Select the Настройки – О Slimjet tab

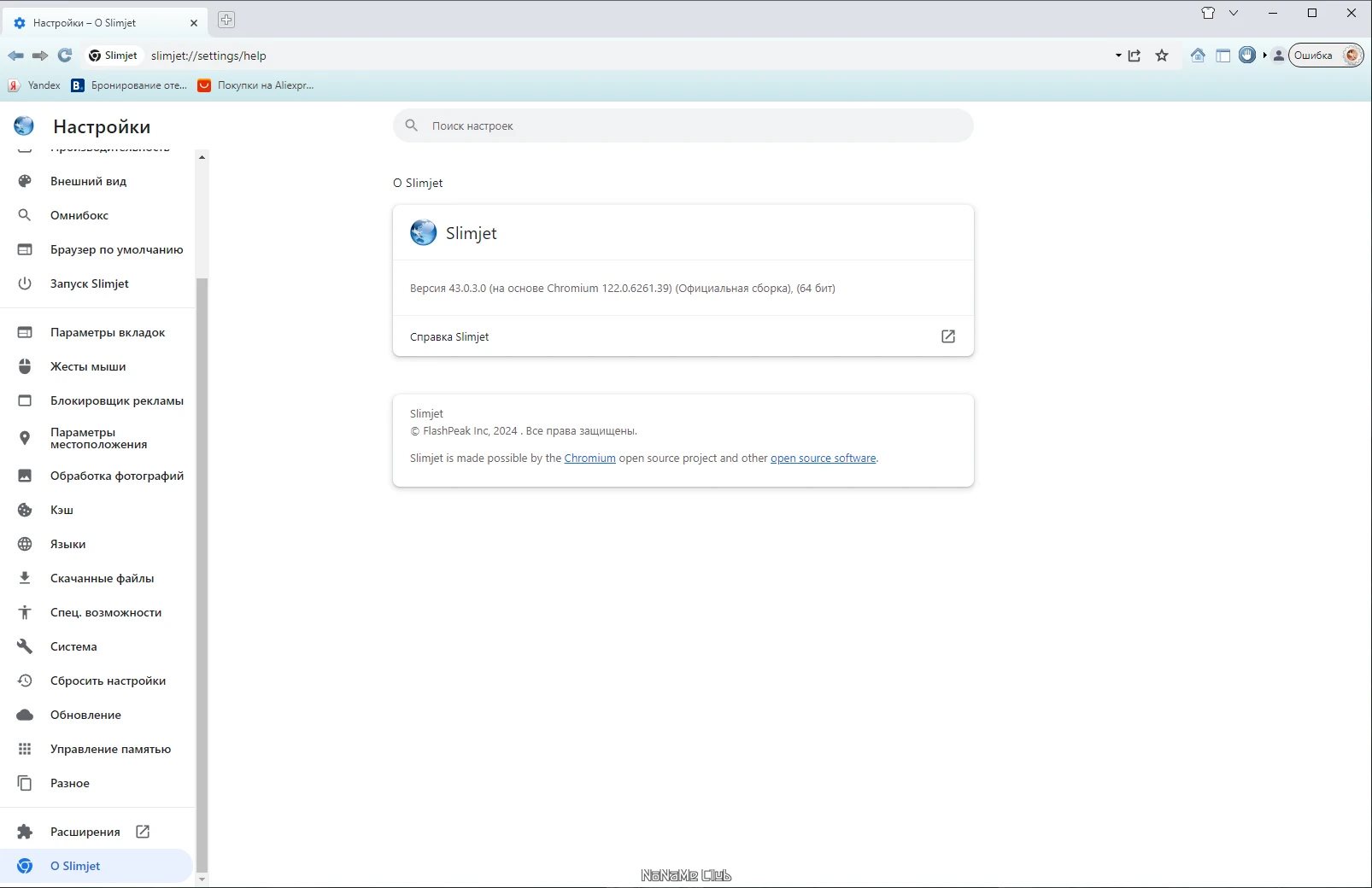pyautogui.click(x=106, y=23)
